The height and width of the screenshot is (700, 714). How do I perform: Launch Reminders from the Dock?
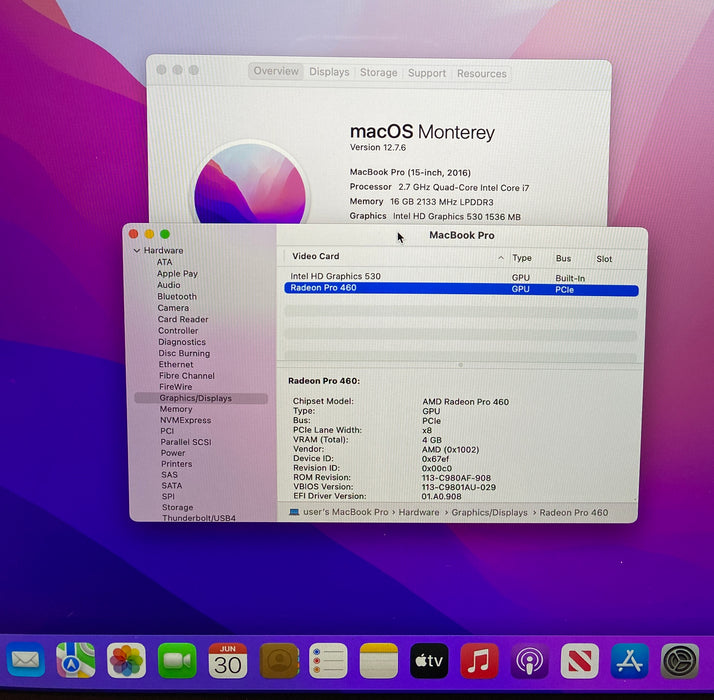(x=328, y=660)
